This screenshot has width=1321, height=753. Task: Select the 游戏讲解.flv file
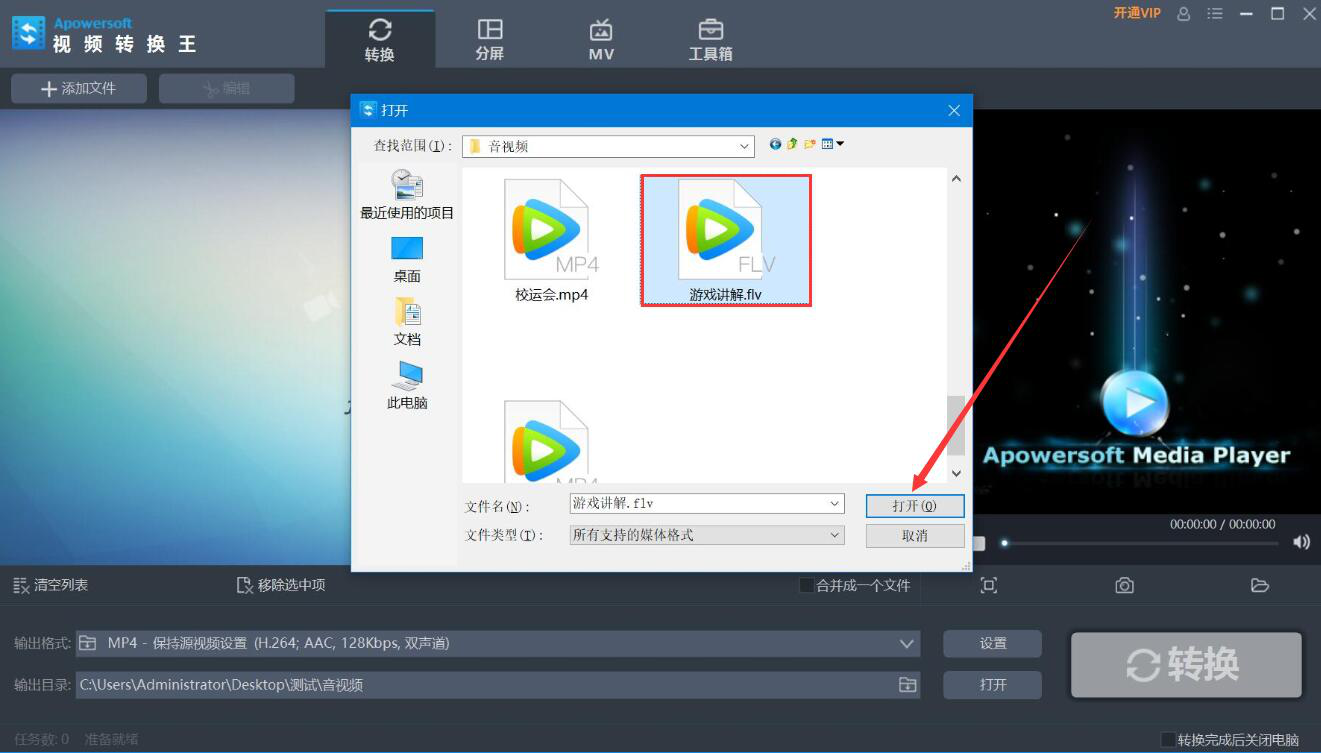pyautogui.click(x=726, y=241)
